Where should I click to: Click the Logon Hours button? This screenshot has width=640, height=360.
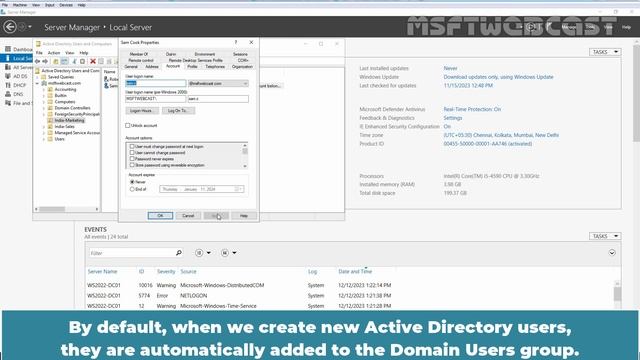click(x=141, y=111)
